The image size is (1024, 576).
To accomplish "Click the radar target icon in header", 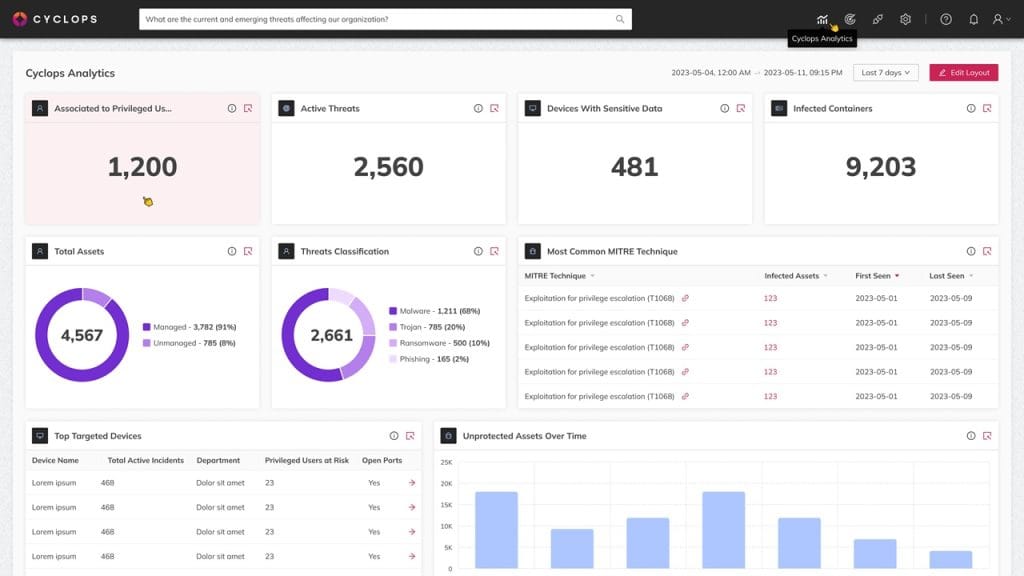I will 850,19.
